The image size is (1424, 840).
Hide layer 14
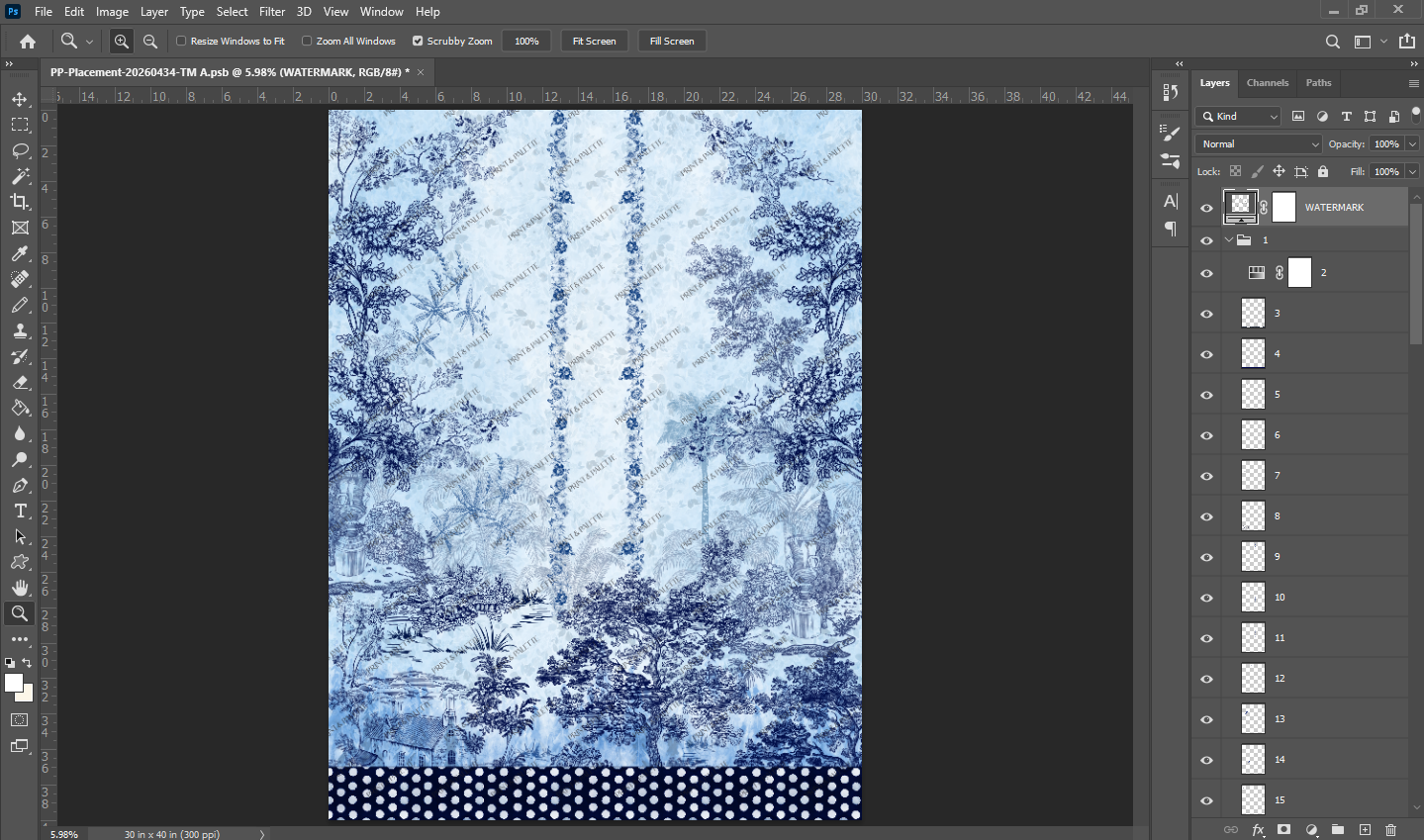1206,760
